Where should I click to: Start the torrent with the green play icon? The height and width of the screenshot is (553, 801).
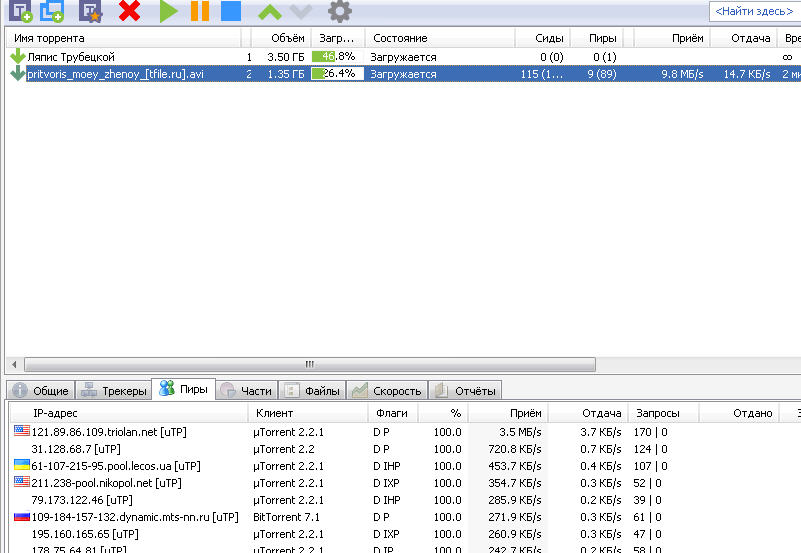click(x=169, y=12)
